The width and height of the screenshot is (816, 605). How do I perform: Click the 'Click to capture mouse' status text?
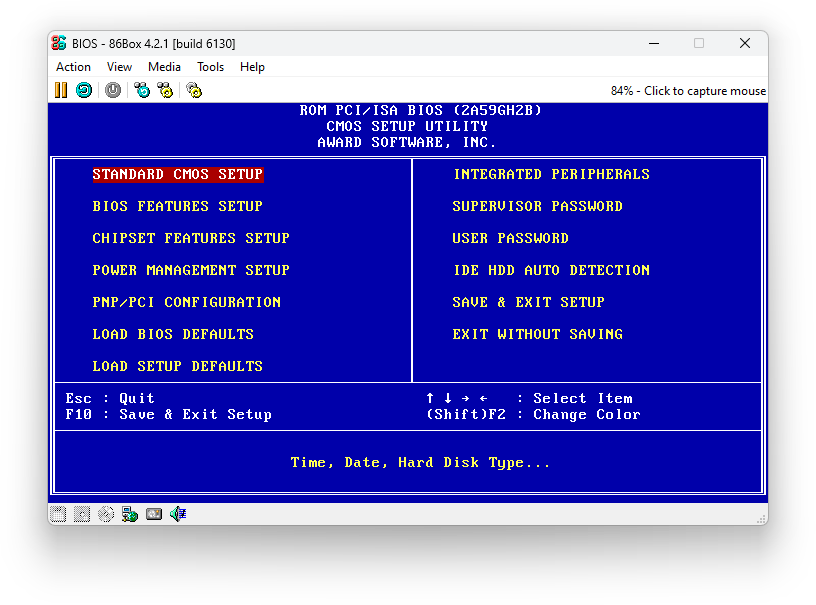click(x=705, y=91)
